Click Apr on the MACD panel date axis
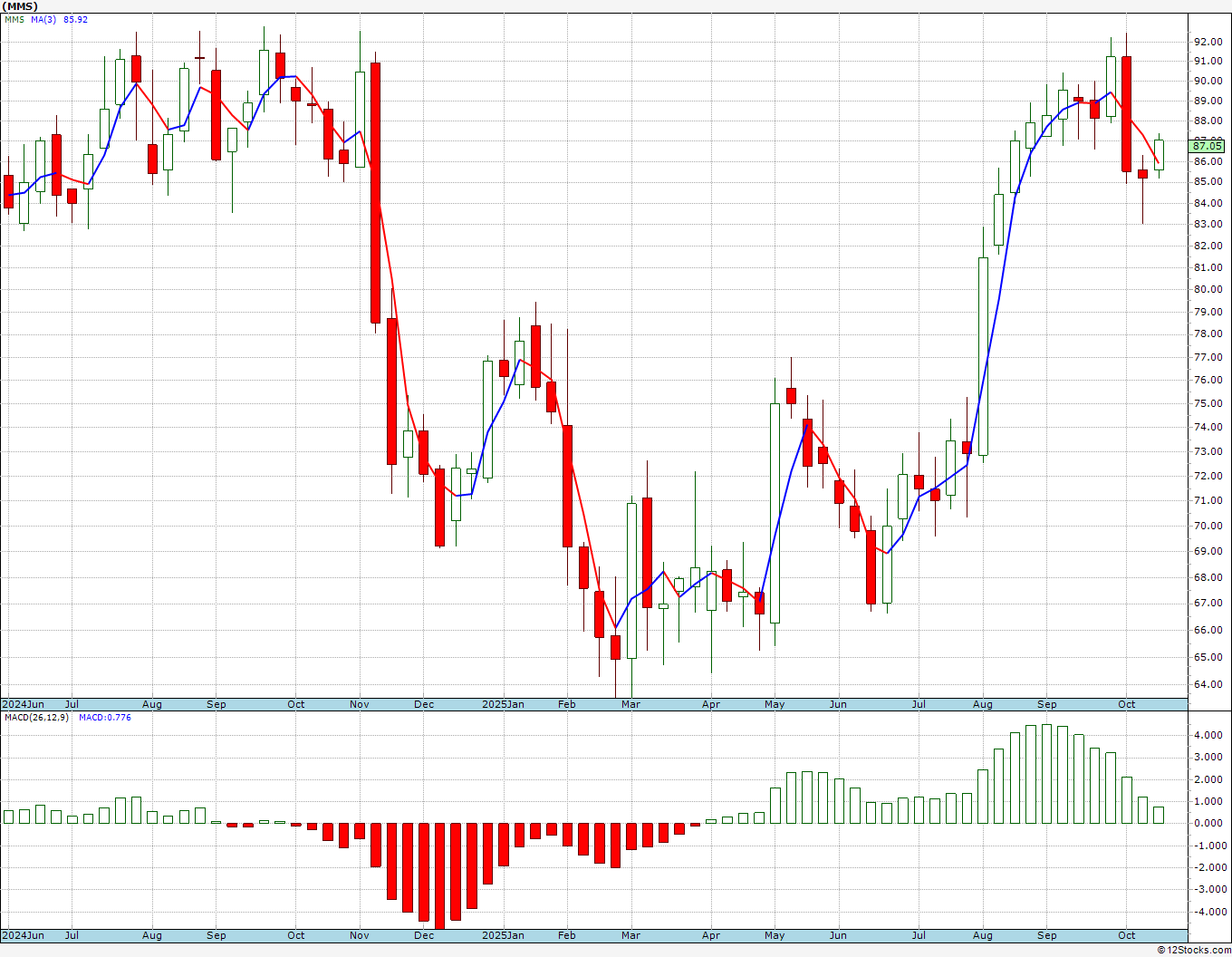This screenshot has height=957, width=1232. (x=711, y=935)
